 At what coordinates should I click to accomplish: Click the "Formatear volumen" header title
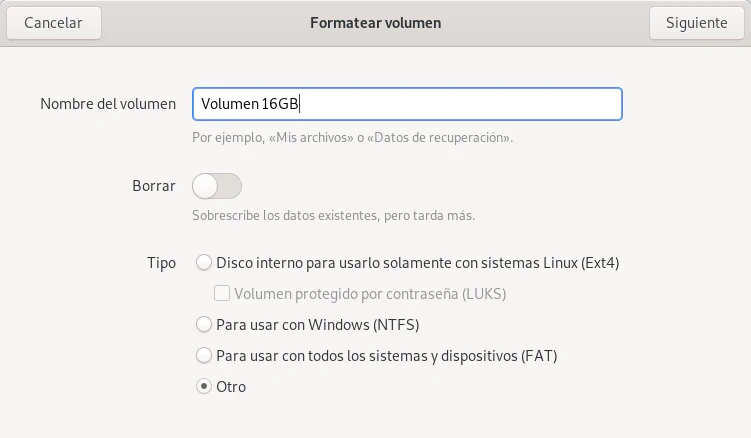pyautogui.click(x=375, y=22)
